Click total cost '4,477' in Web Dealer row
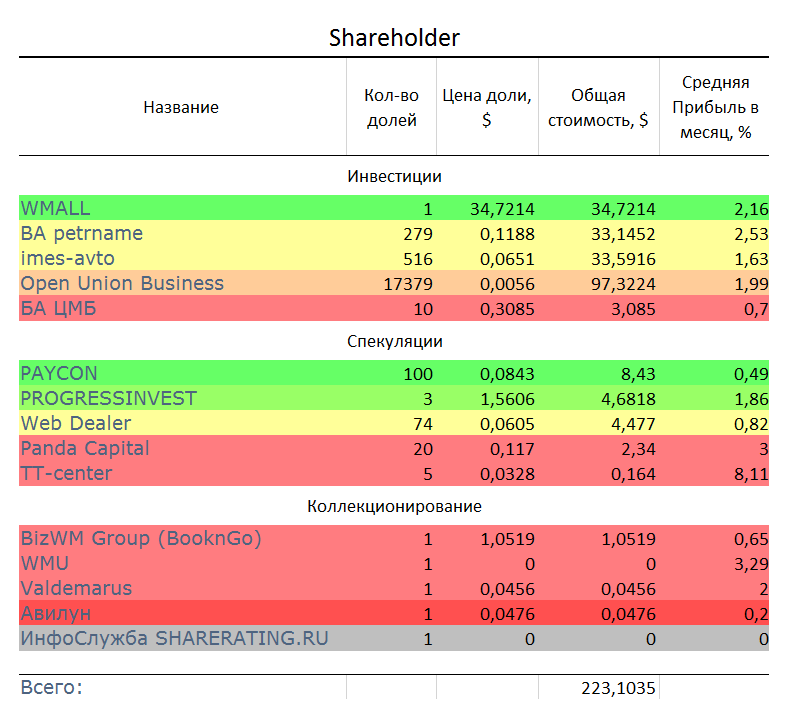790x718 pixels. [633, 424]
